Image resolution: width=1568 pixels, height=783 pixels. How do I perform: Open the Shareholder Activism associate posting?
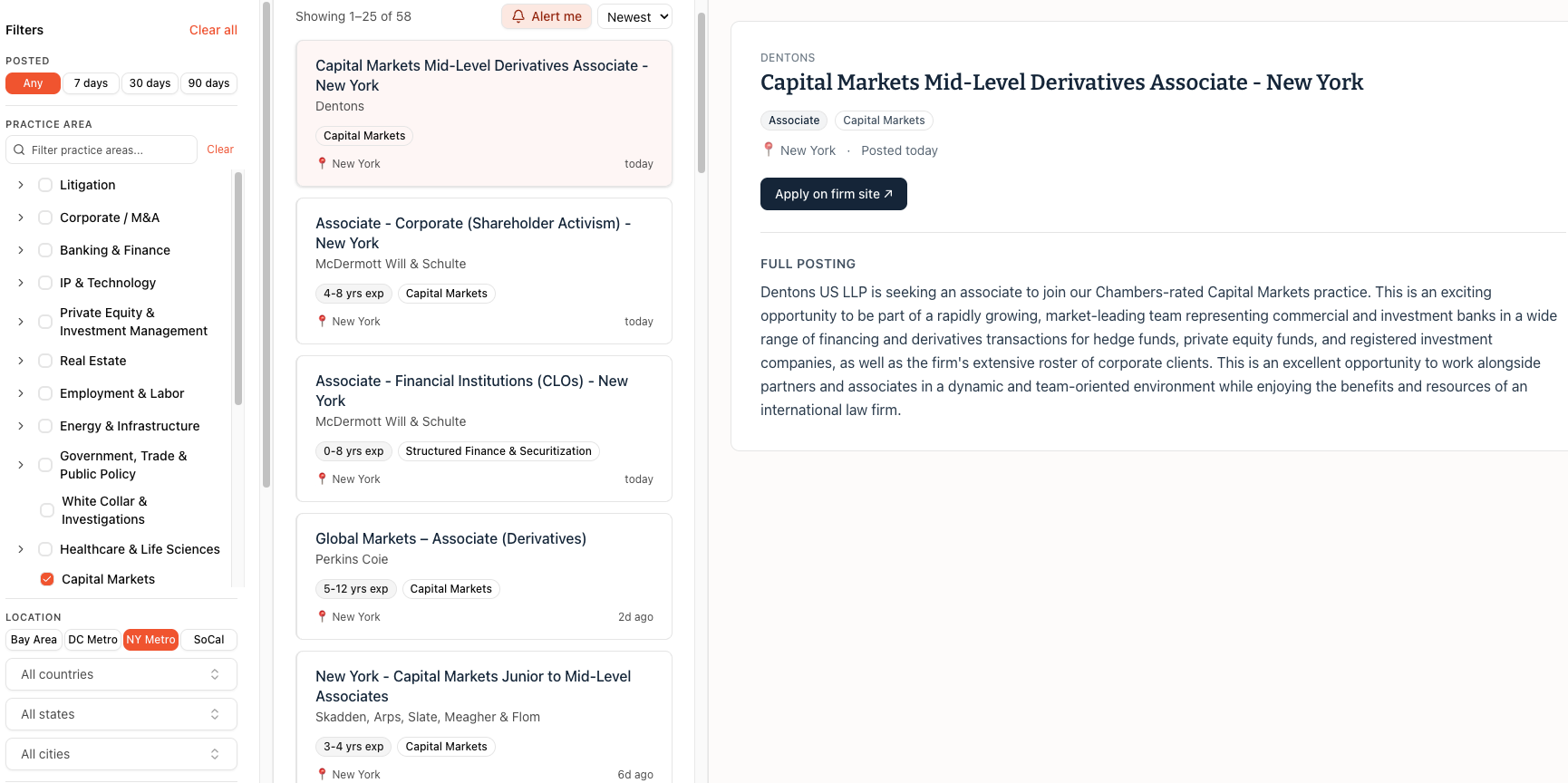click(x=484, y=271)
